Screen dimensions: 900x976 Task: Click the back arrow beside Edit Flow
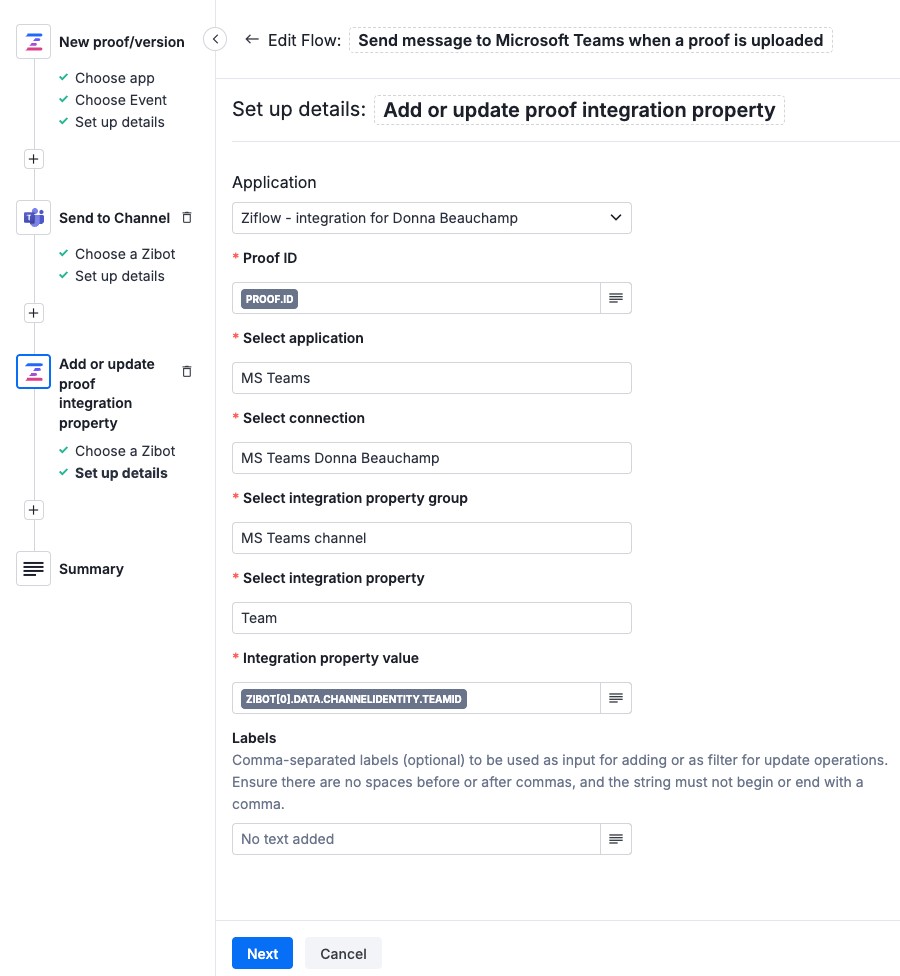(251, 40)
